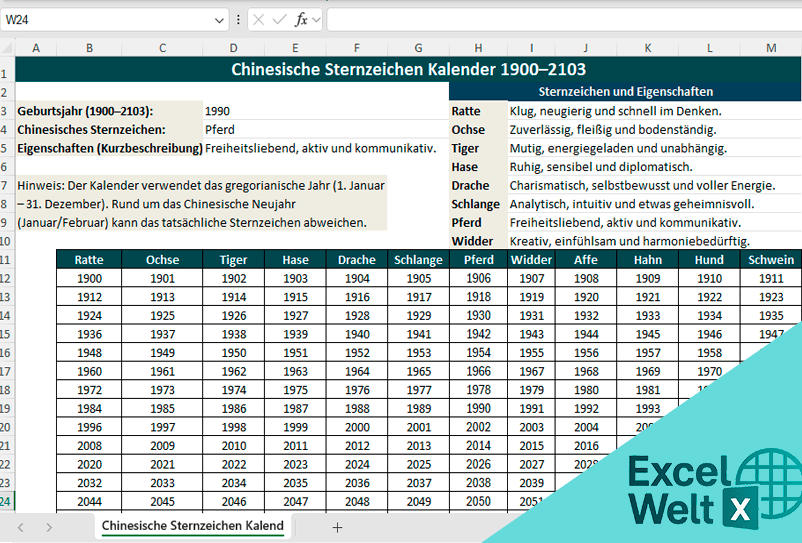This screenshot has width=802, height=543.
Task: Click the Select All corner triangle
Action: click(x=8, y=48)
